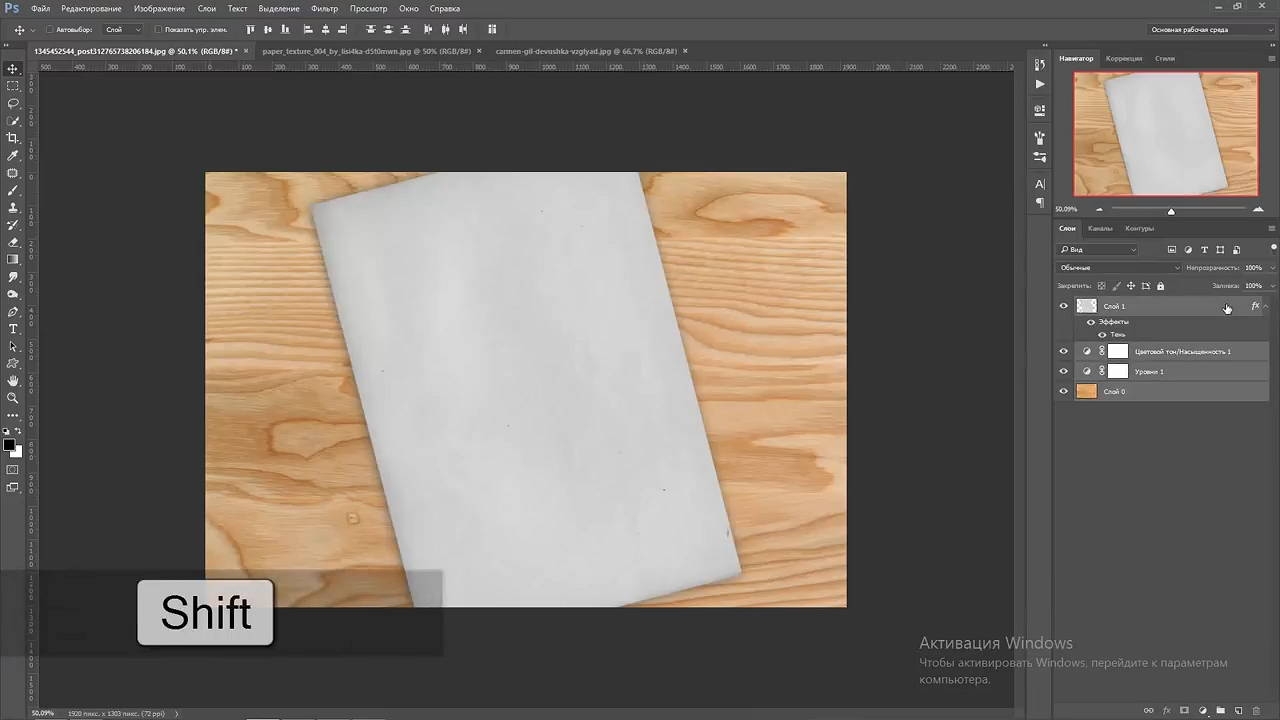
Task: Hide the Слой 0 layer
Action: (x=1064, y=391)
